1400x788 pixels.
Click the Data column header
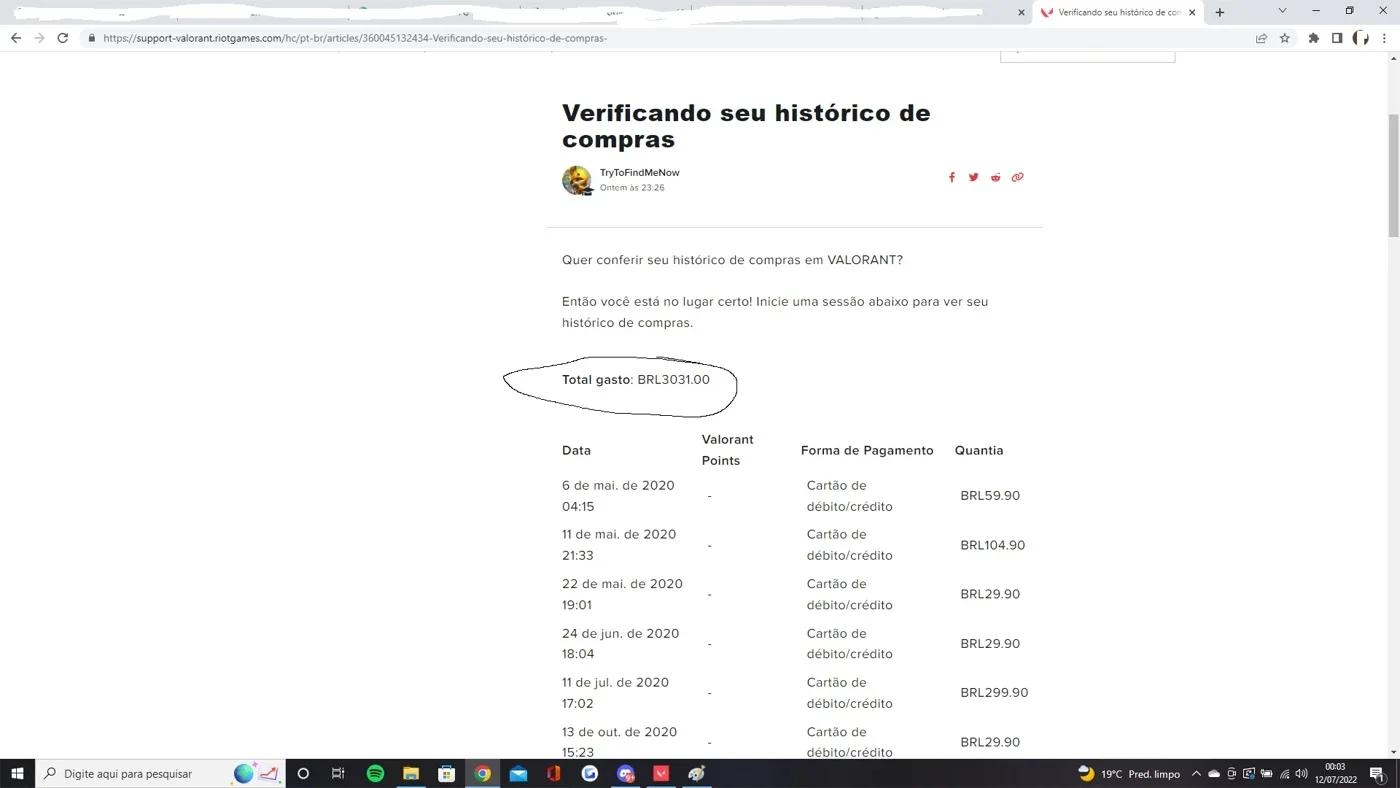pos(576,450)
